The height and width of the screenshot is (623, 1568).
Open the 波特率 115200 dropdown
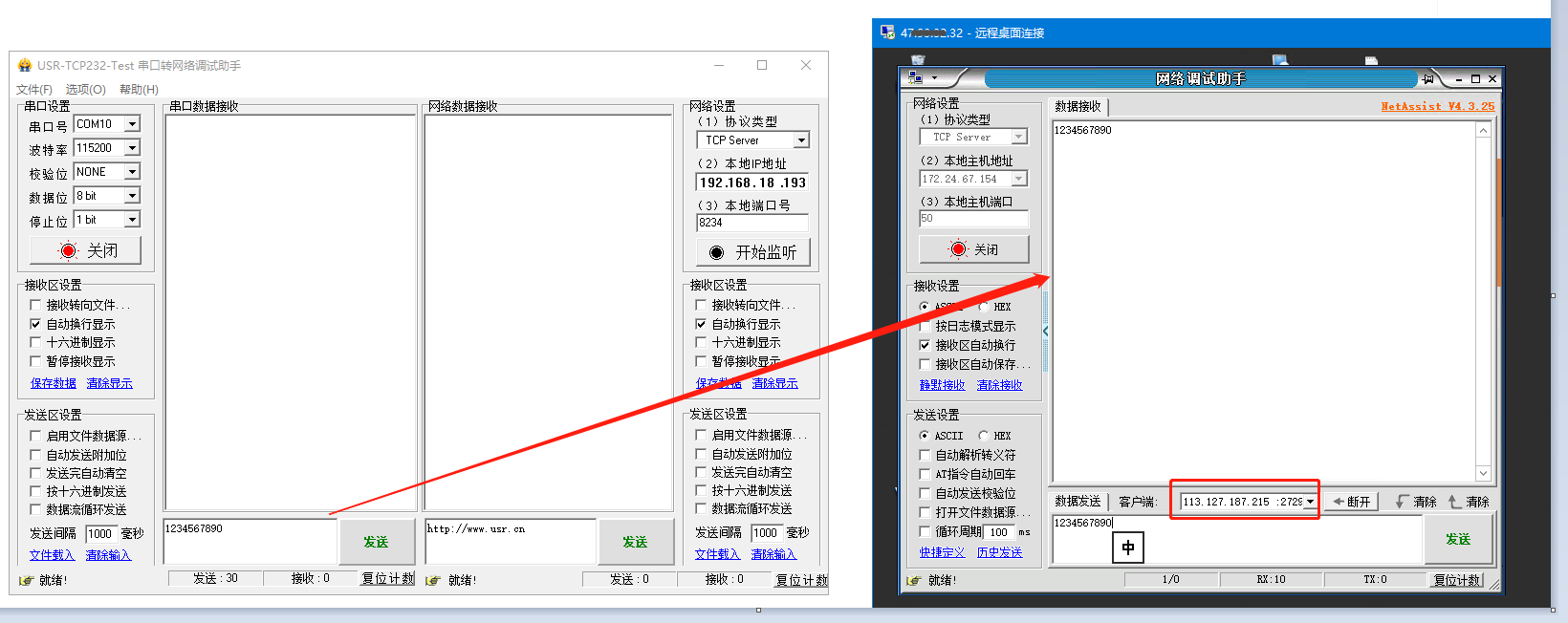pos(133,148)
